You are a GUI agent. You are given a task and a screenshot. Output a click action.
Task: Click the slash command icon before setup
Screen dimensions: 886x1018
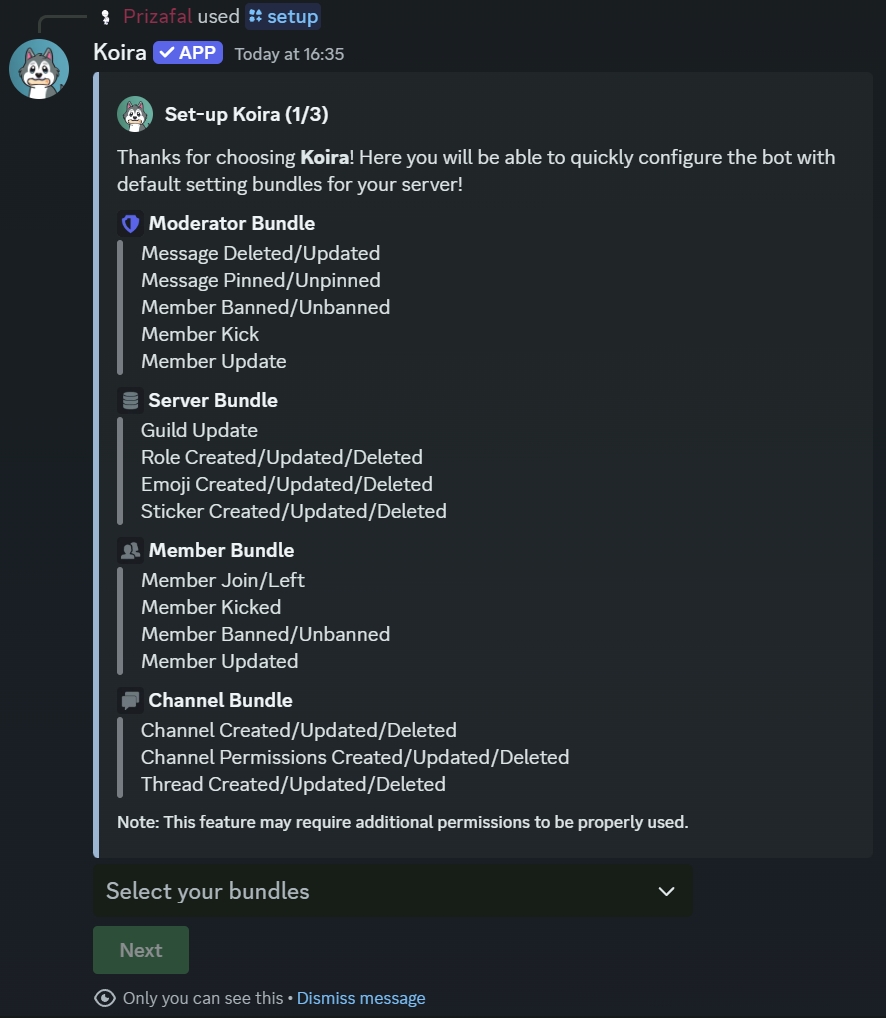click(256, 16)
